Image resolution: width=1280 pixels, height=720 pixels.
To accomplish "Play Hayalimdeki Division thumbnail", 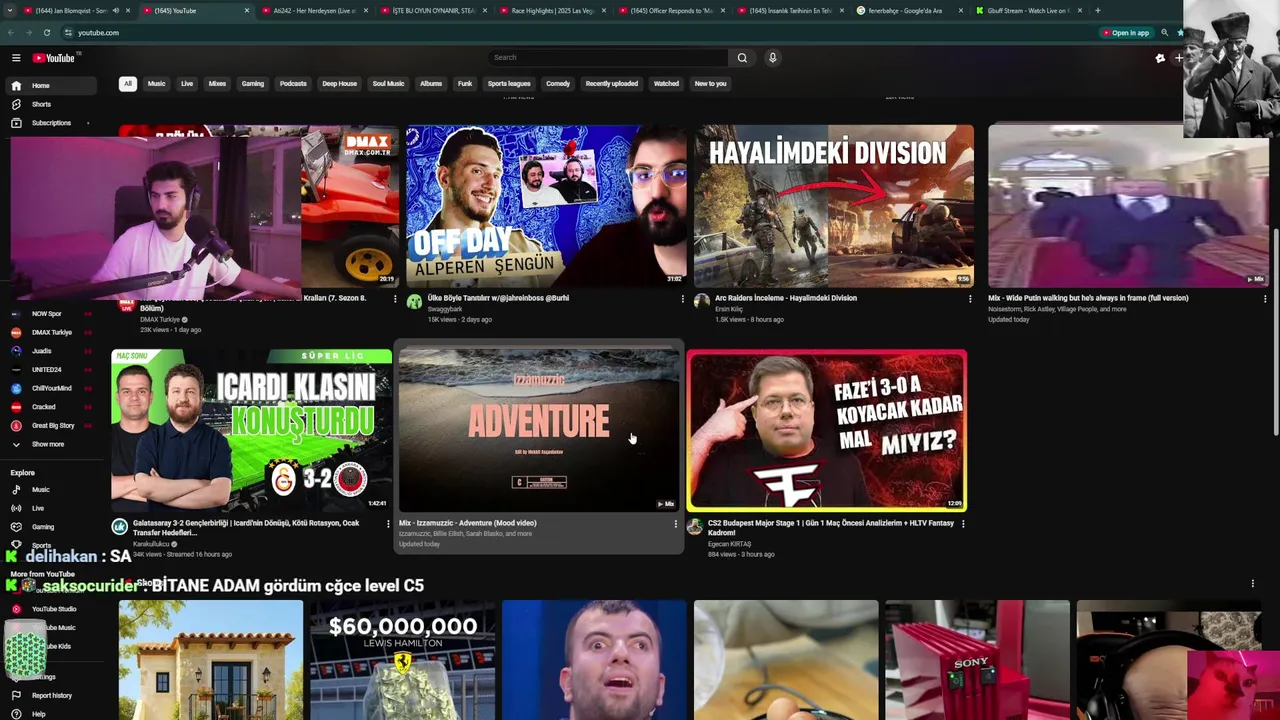I will pyautogui.click(x=833, y=206).
